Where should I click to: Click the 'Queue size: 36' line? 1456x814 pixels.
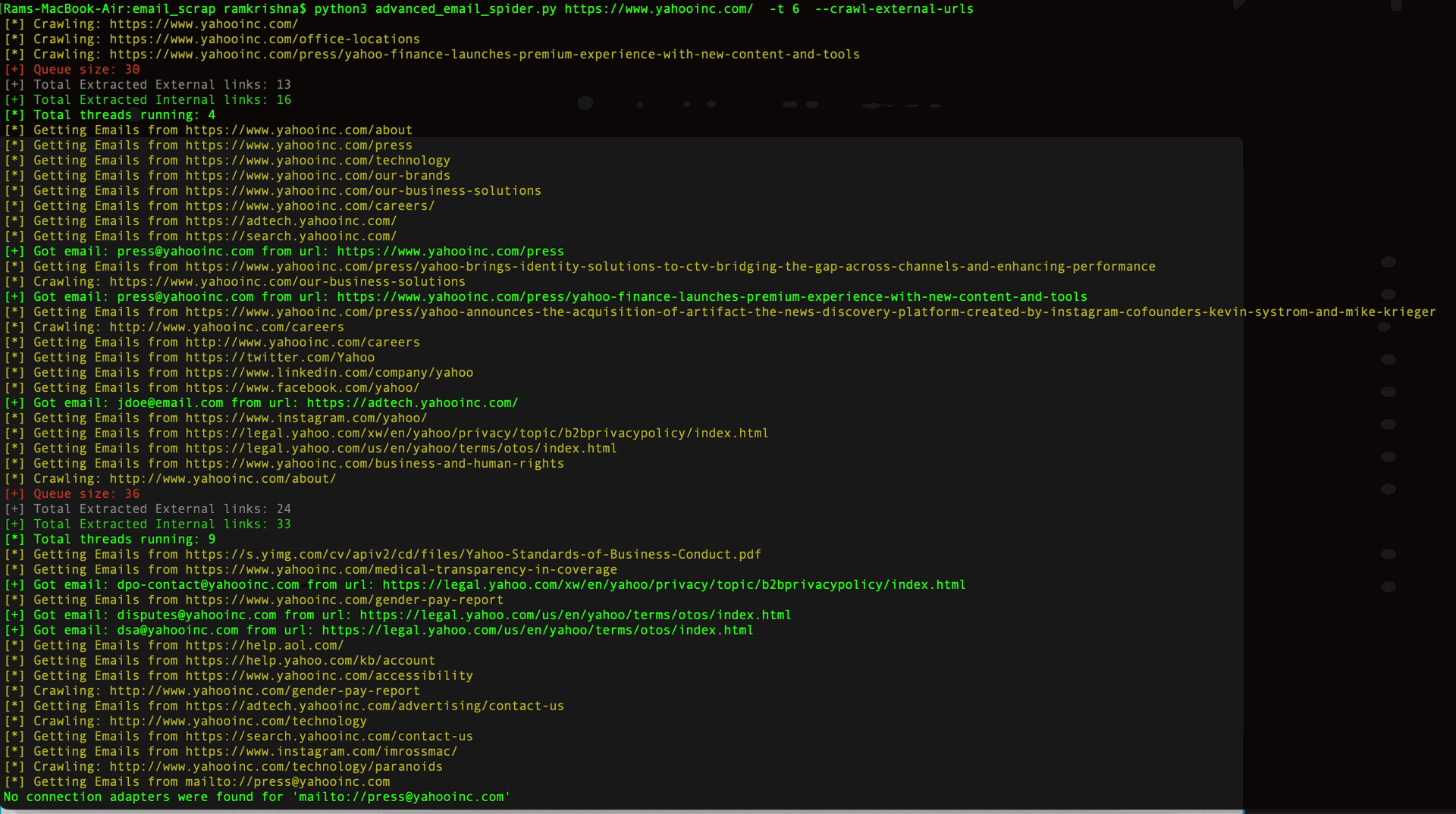(x=72, y=494)
